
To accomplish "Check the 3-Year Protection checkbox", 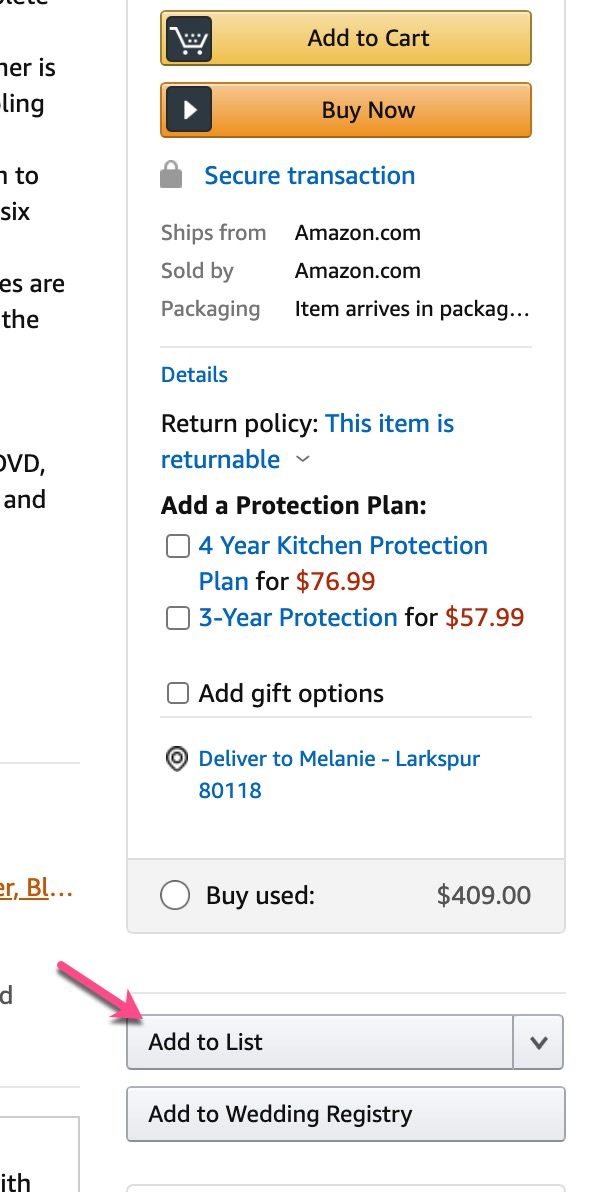I will click(177, 617).
